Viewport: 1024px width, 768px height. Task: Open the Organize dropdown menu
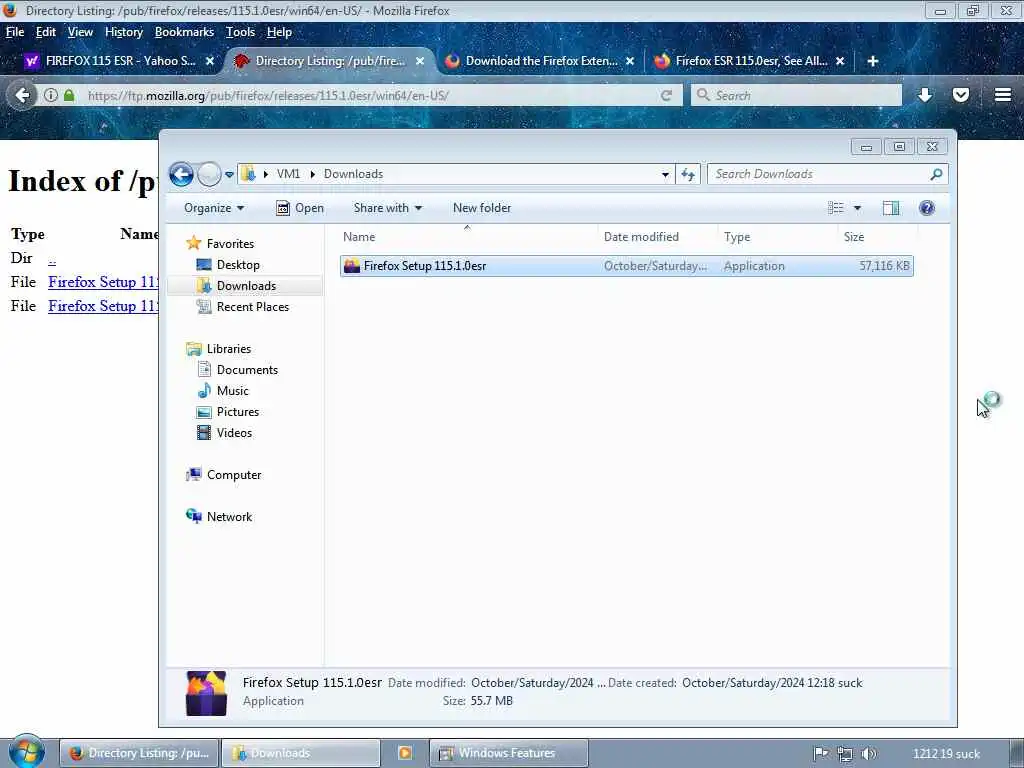click(214, 208)
